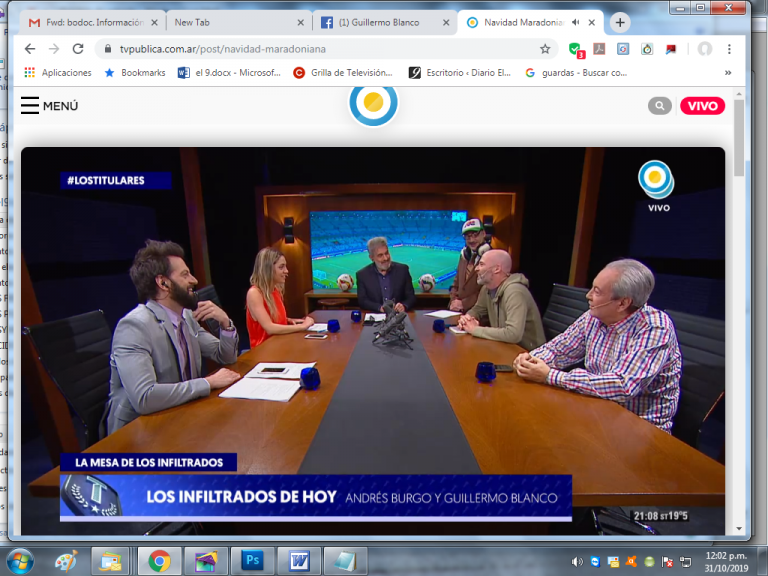Viewport: 768px width, 576px height.
Task: Click the Los Titulares video player
Action: coord(373,340)
